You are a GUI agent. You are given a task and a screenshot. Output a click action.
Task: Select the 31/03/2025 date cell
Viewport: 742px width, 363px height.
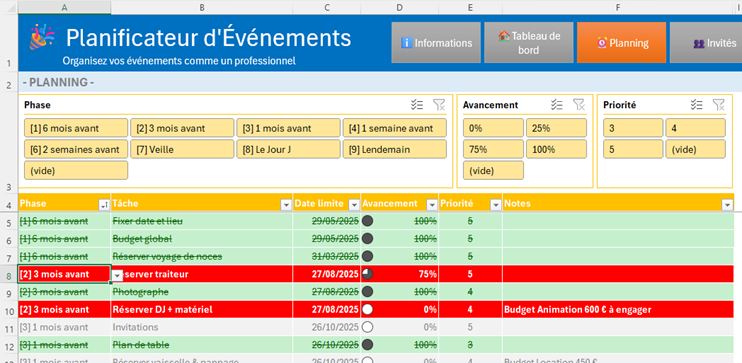pyautogui.click(x=327, y=256)
